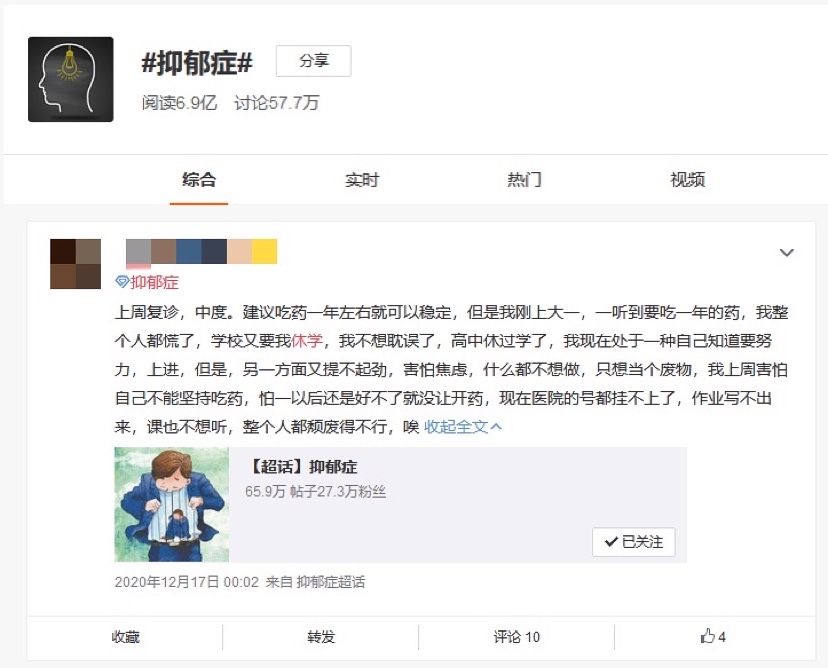The height and width of the screenshot is (668, 828).
Task: Open the red 抑郁症 super-topic tag link
Action: [x=154, y=283]
